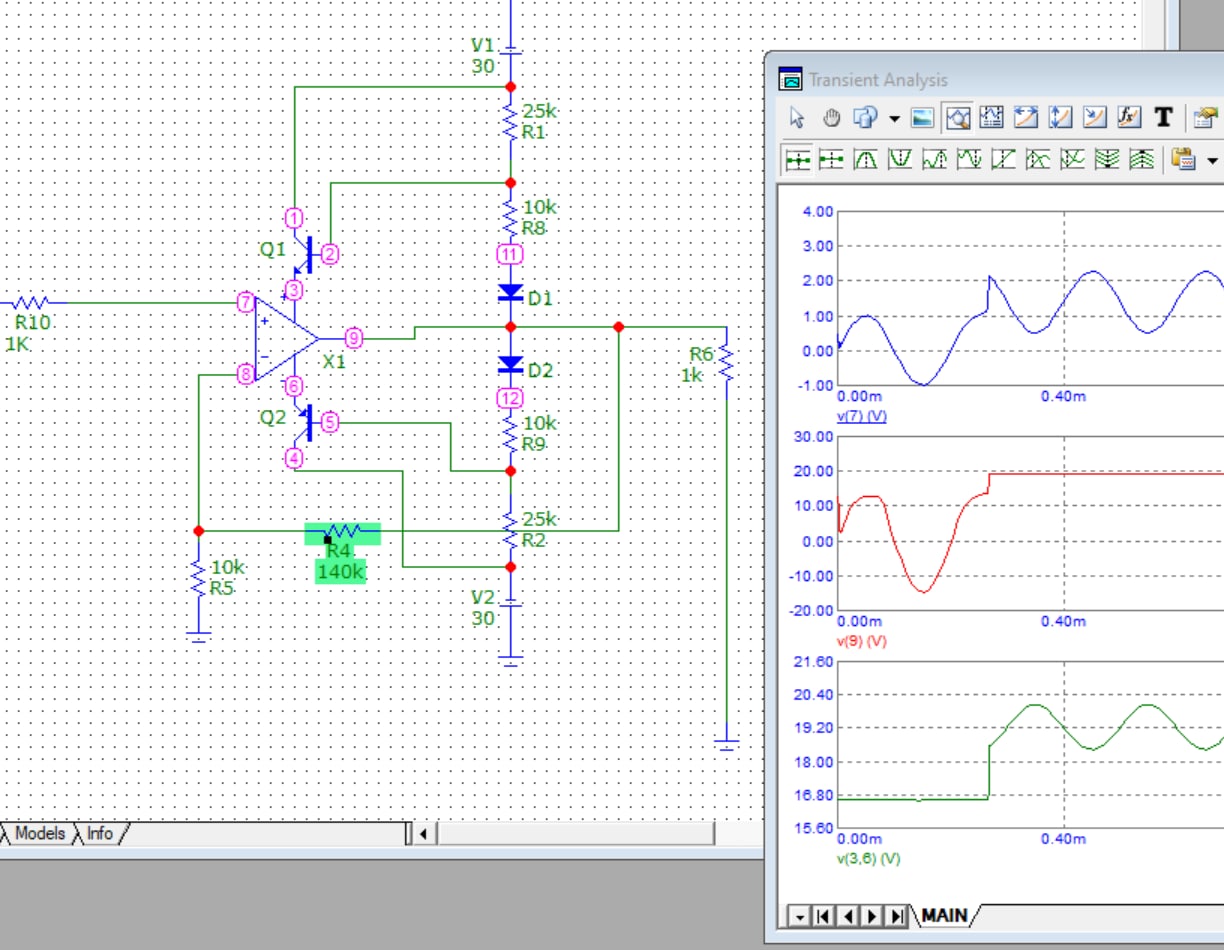This screenshot has width=1224, height=950.
Task: Click node number 7 at op-amp input
Action: click(x=245, y=302)
